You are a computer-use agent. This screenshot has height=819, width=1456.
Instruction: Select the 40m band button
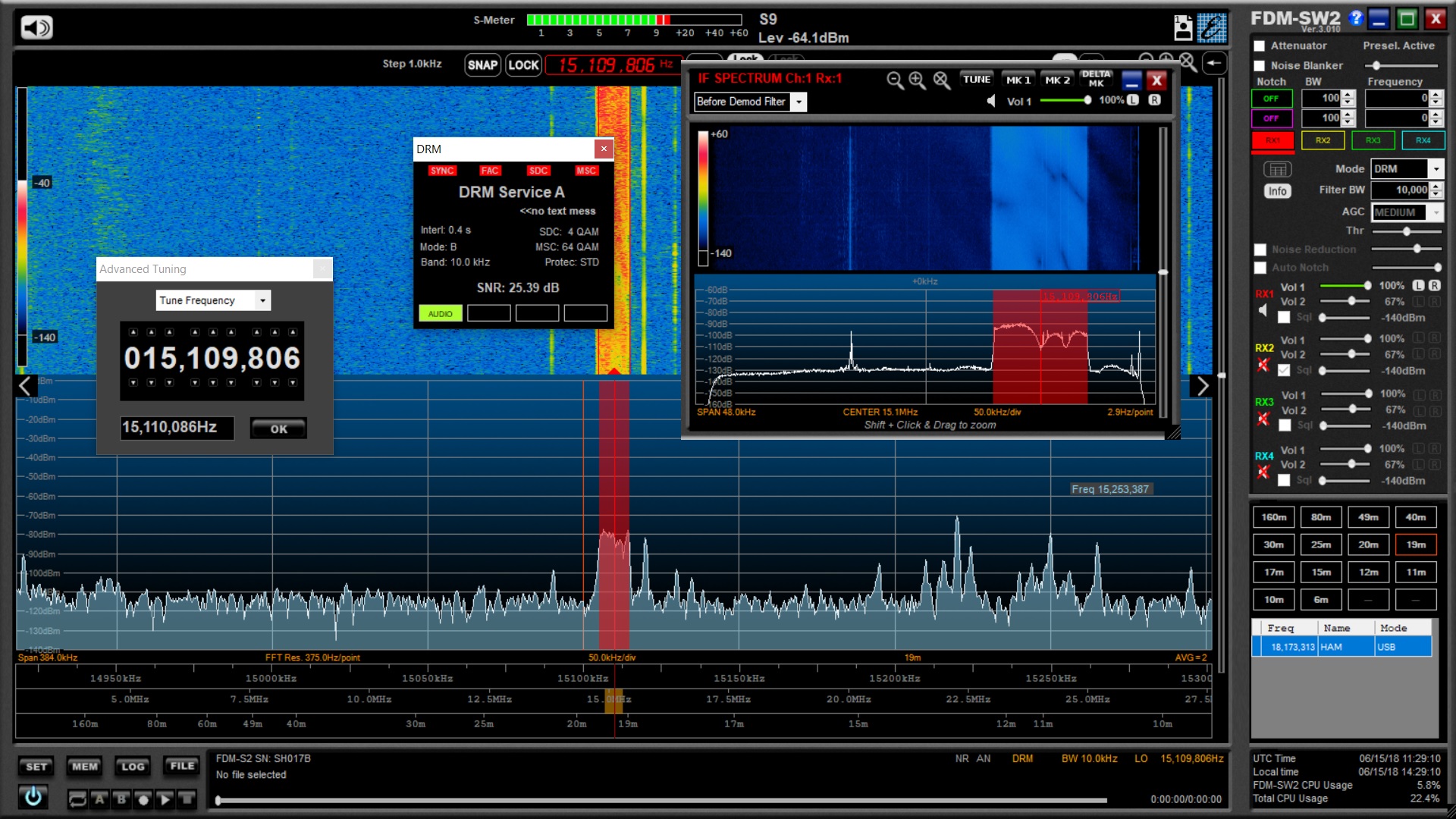1415,517
